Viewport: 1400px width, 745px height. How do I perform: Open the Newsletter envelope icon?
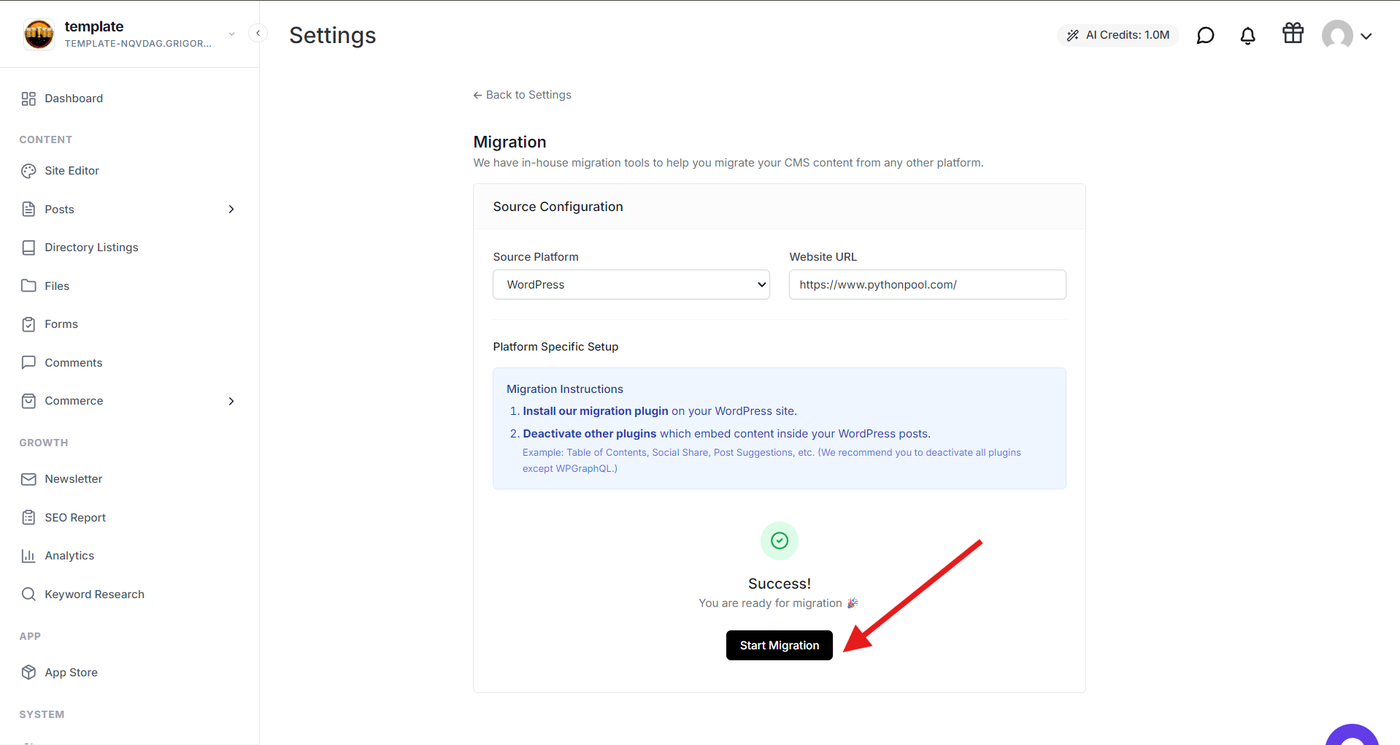[28, 479]
